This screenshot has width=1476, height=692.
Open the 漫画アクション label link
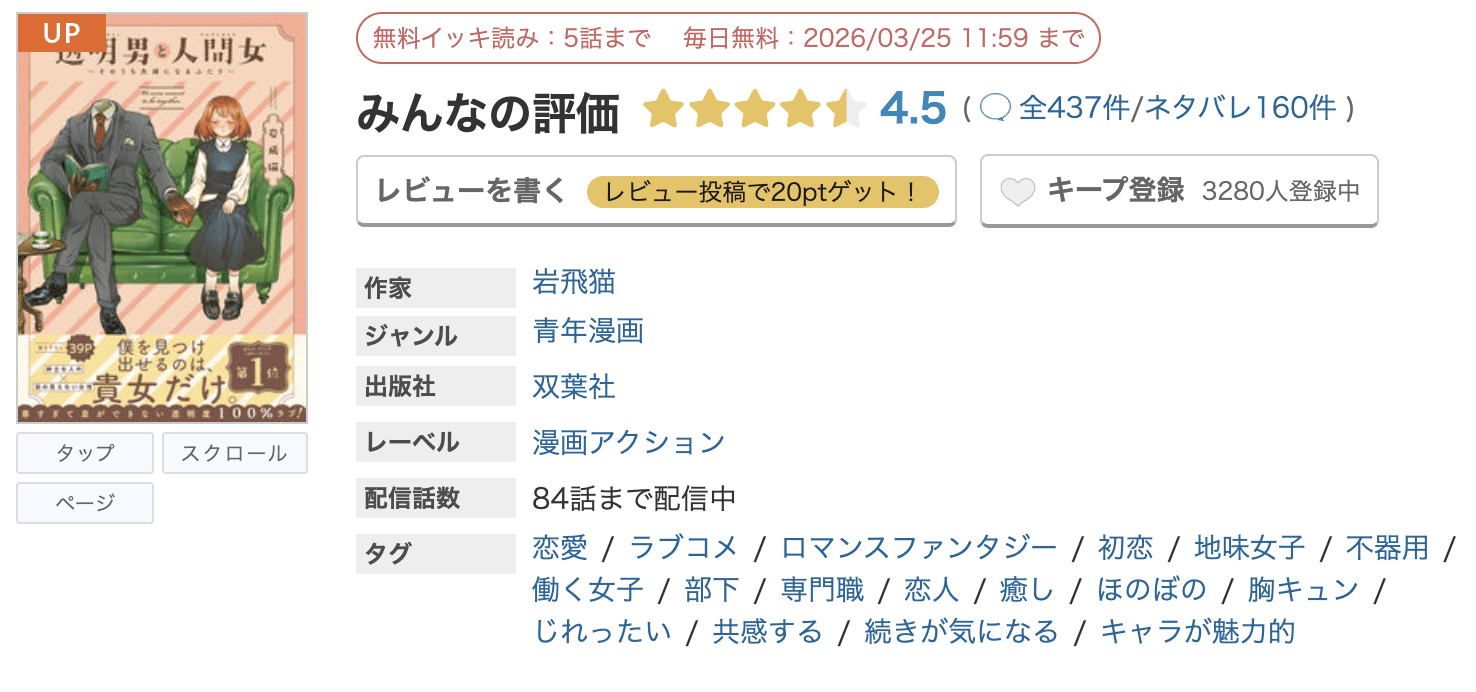pos(629,441)
